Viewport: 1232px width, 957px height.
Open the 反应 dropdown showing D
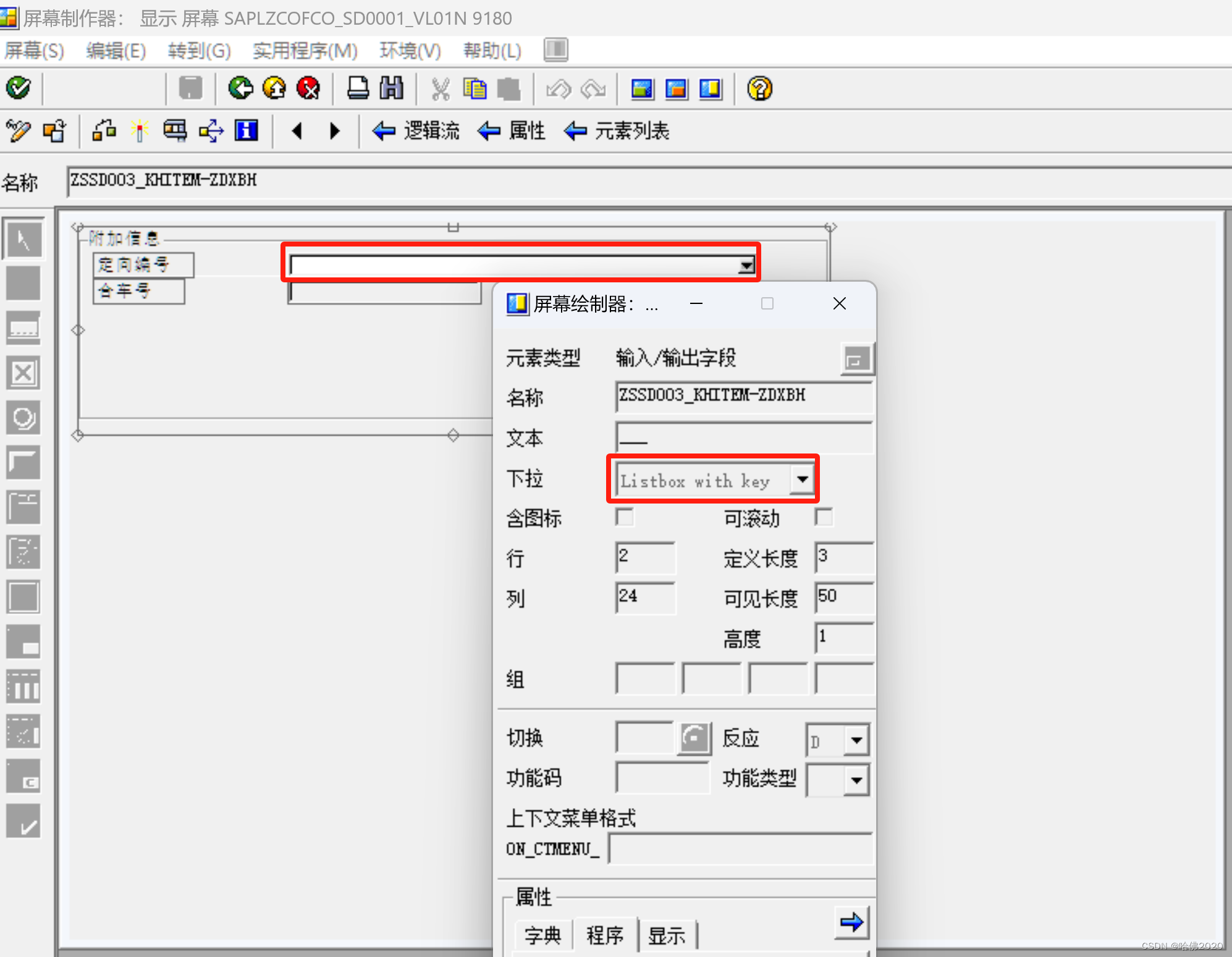(x=856, y=740)
